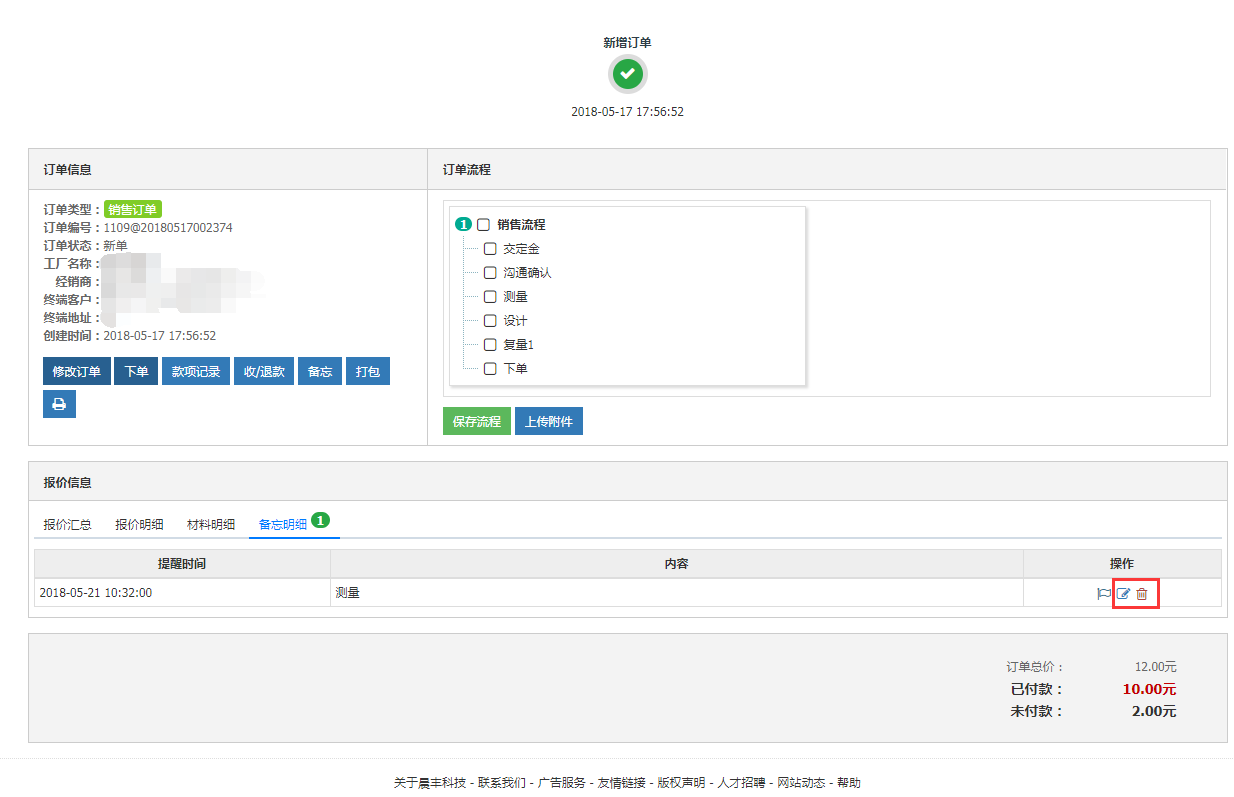The width and height of the screenshot is (1234, 797).
Task: Check the 销售流程 root checkbox
Action: (484, 225)
